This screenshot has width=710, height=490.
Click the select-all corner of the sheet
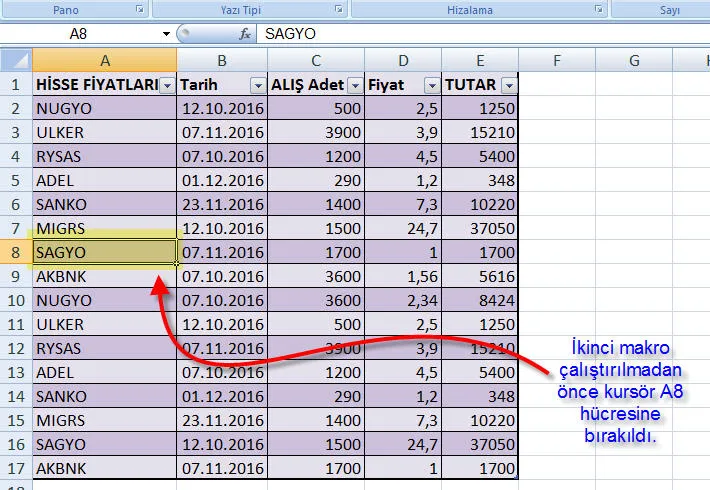point(16,61)
